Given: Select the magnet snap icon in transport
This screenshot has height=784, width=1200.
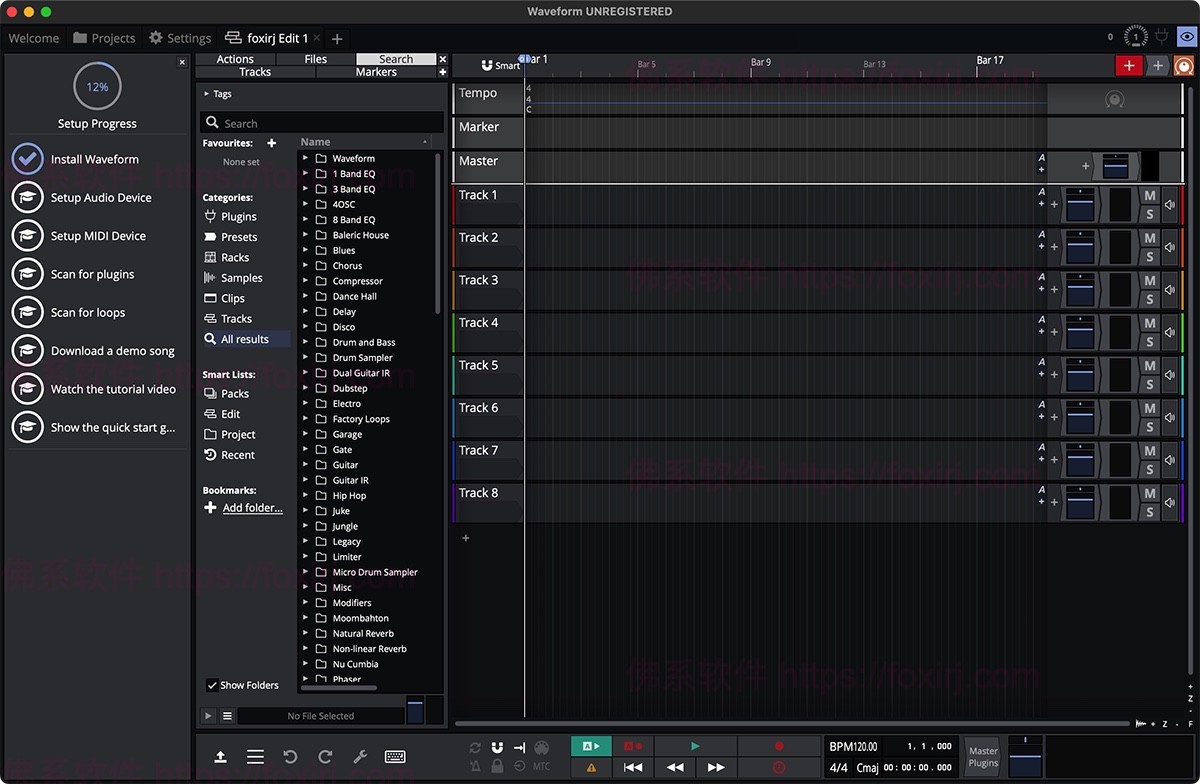Looking at the screenshot, I should tap(496, 747).
